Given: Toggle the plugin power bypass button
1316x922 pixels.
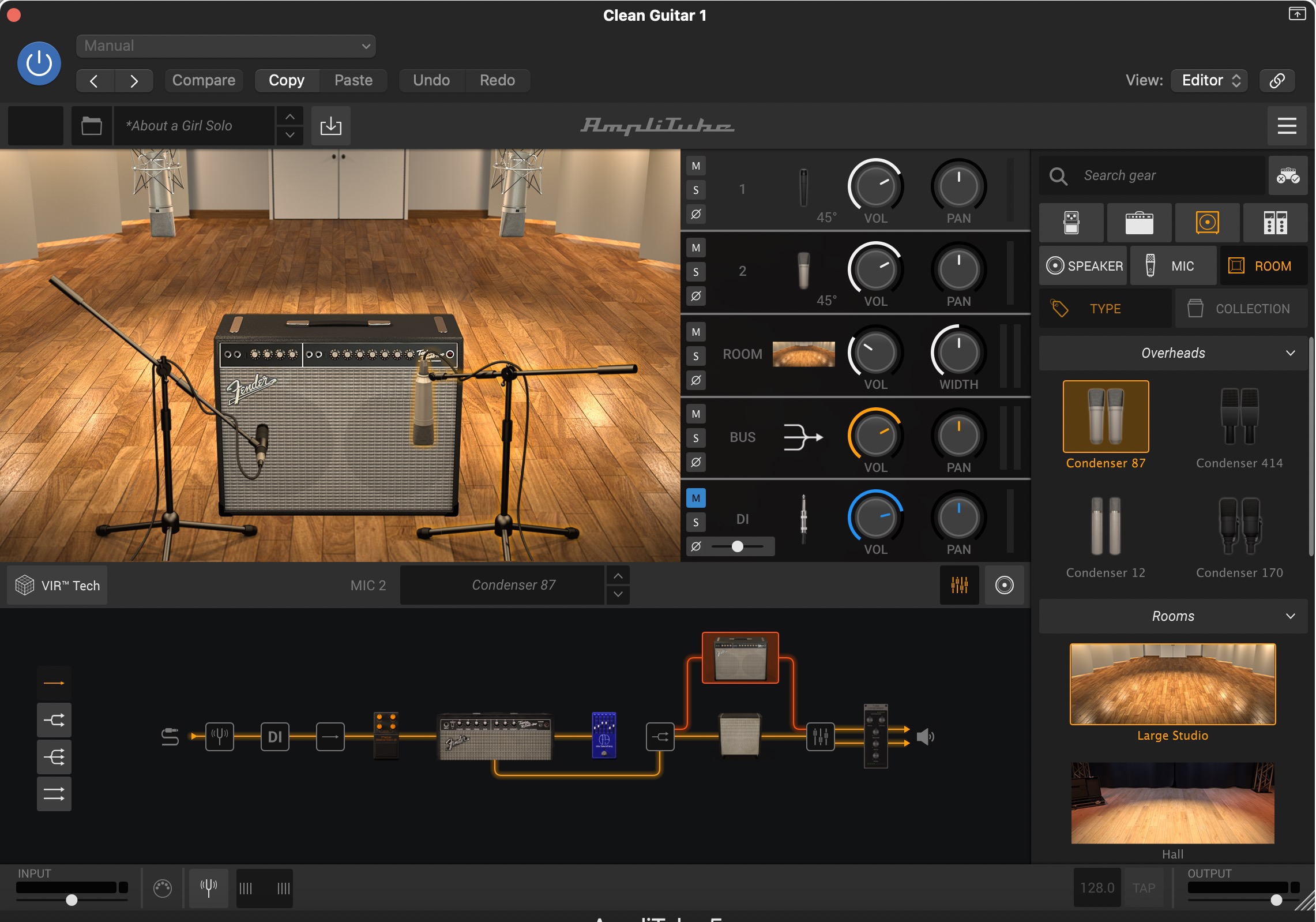Looking at the screenshot, I should [x=39, y=63].
